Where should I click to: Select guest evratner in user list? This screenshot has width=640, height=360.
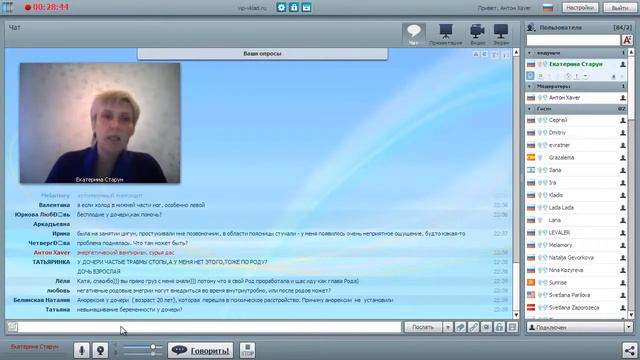(576, 145)
